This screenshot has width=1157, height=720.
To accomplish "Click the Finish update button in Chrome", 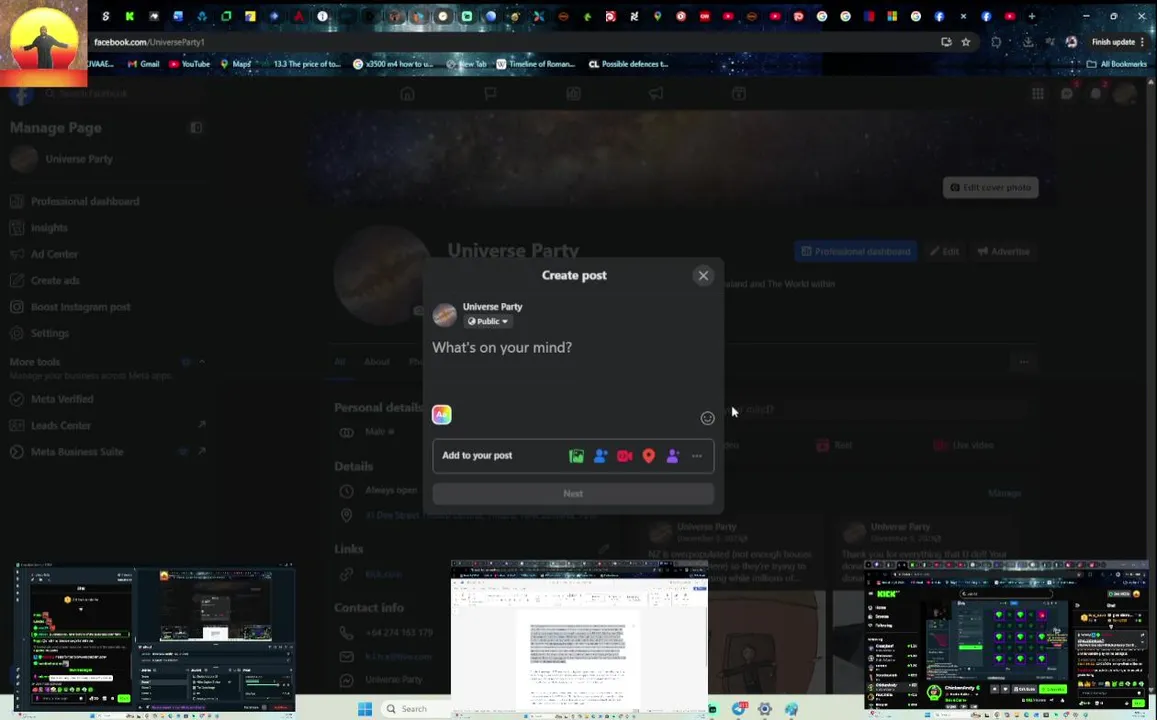I will (1113, 42).
